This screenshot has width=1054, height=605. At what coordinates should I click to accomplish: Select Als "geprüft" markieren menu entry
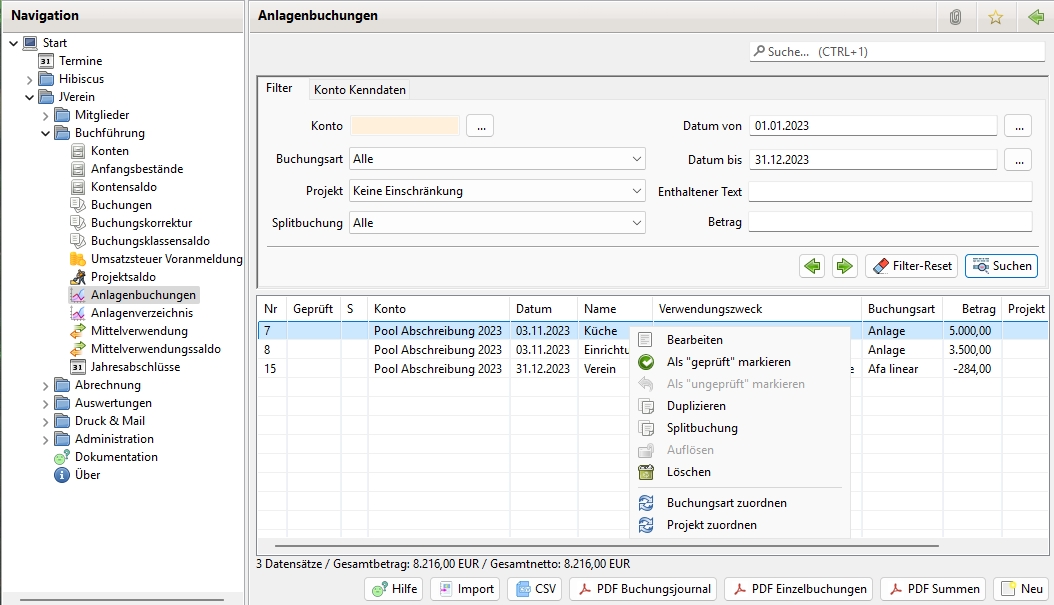pos(728,362)
